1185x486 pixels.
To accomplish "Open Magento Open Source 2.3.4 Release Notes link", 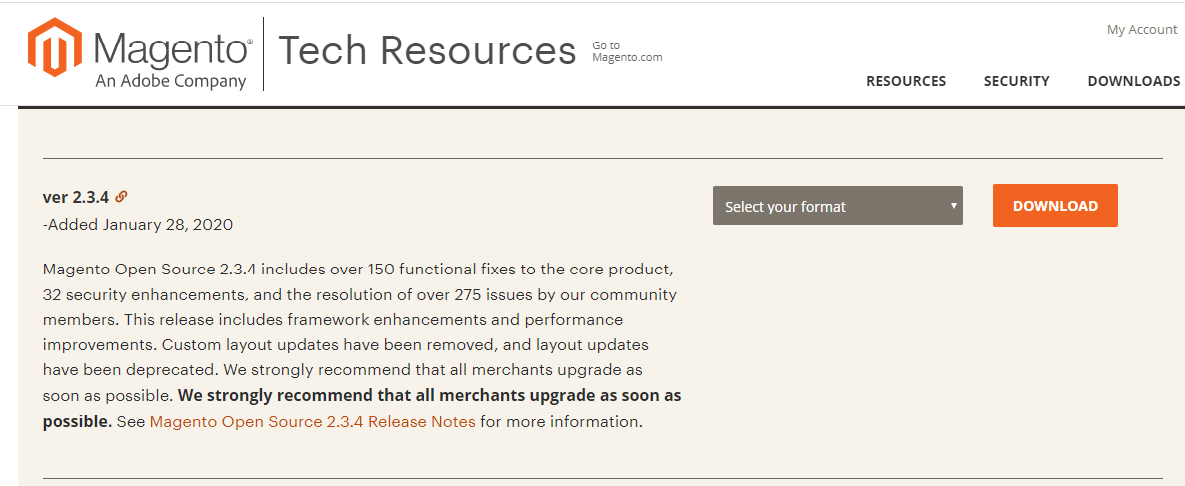I will (313, 422).
